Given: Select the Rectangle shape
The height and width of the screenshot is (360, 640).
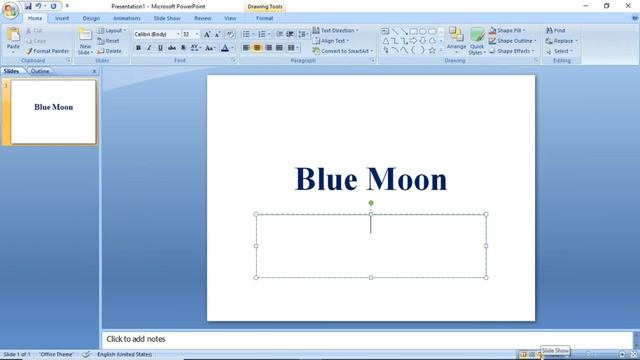Looking at the screenshot, I should pyautogui.click(x=413, y=31).
